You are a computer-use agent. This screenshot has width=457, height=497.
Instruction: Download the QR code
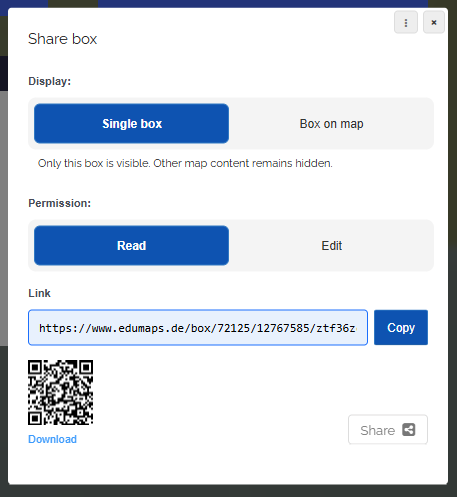[52, 439]
